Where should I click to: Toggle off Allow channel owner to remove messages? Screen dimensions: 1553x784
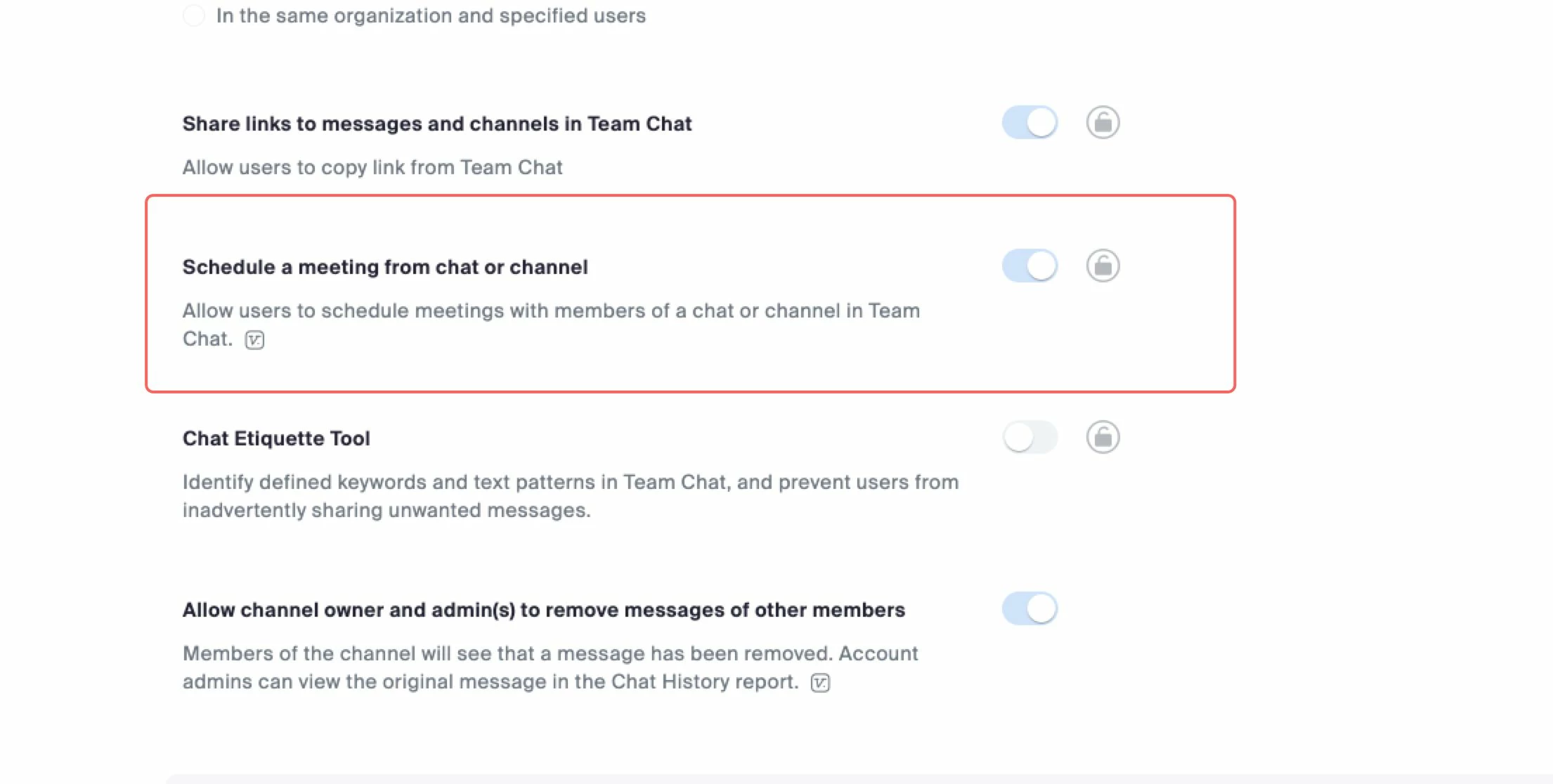pos(1029,609)
